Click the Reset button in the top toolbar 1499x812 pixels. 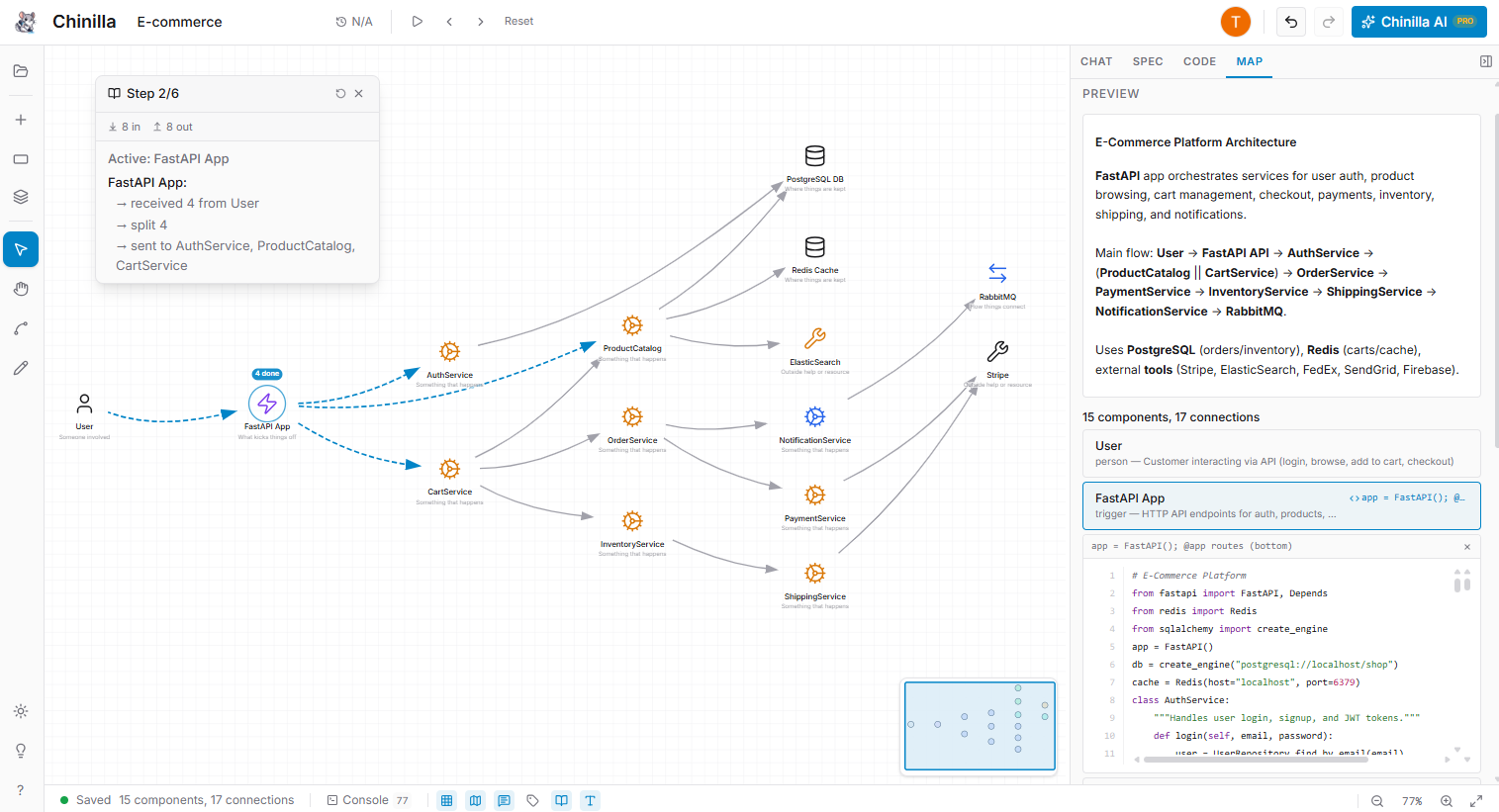point(518,21)
